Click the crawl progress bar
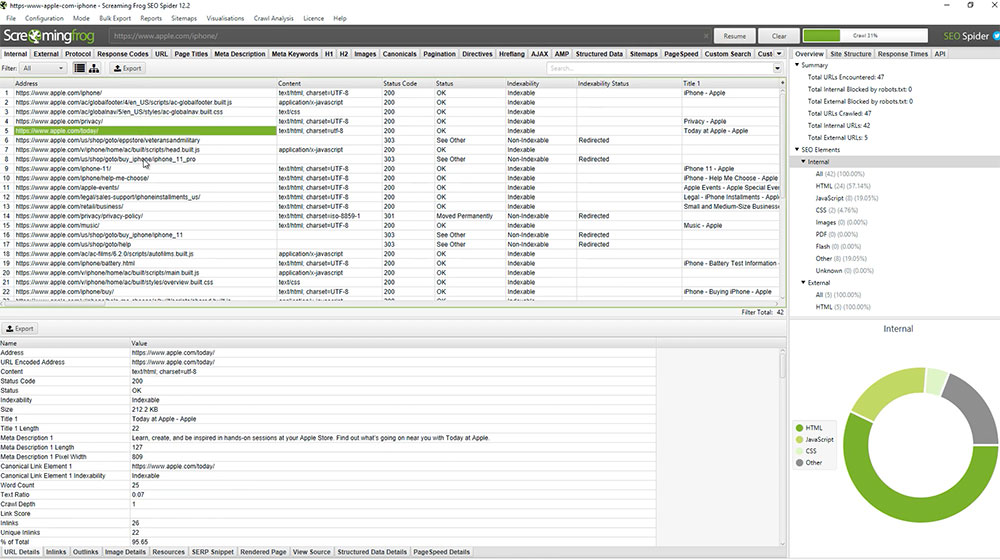Image resolution: width=1000 pixels, height=560 pixels. [x=865, y=36]
